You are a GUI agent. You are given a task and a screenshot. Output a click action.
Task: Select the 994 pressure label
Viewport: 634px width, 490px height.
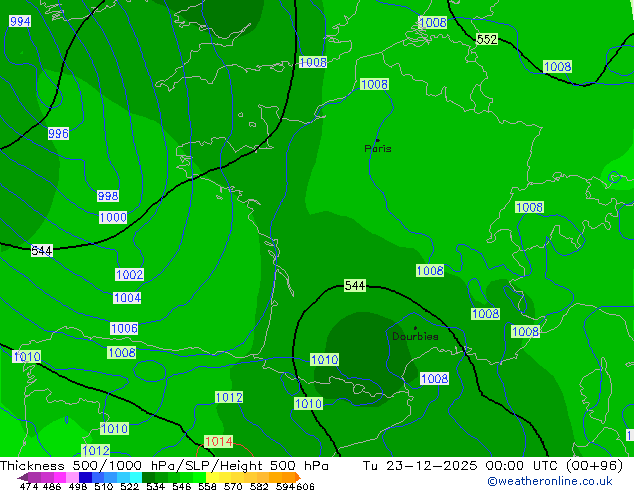20,21
